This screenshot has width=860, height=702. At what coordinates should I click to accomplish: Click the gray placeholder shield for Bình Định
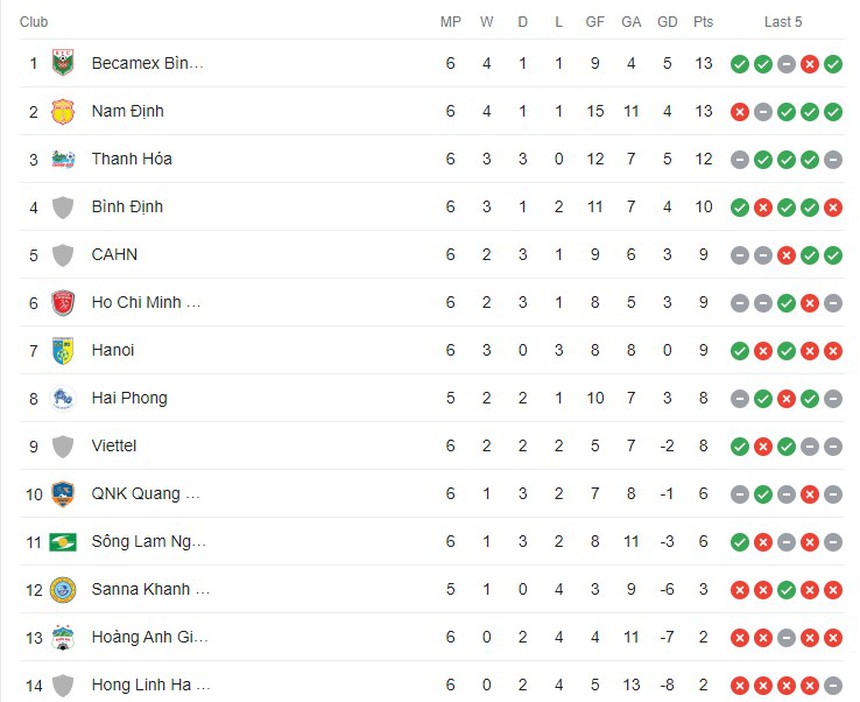pos(65,207)
